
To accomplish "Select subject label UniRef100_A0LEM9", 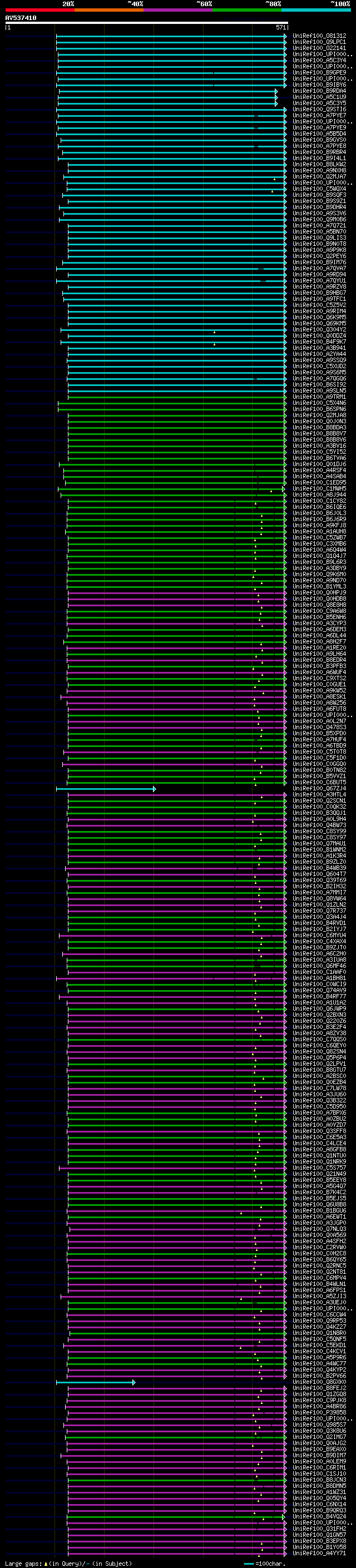I will point(319,1461).
